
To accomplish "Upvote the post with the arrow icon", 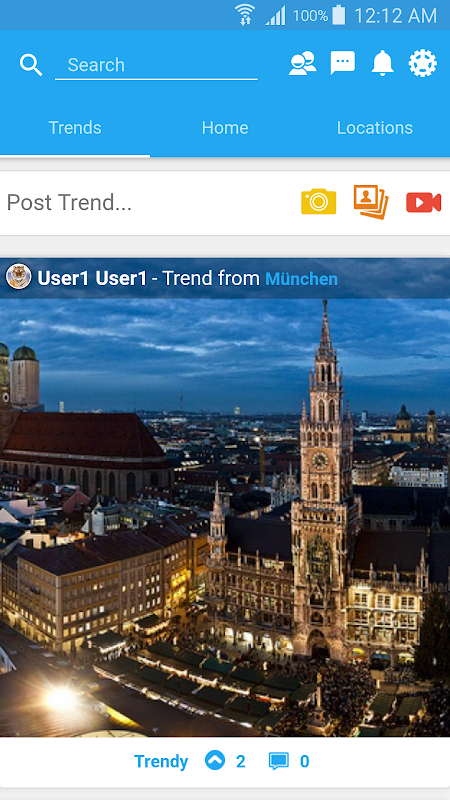I will tap(215, 761).
